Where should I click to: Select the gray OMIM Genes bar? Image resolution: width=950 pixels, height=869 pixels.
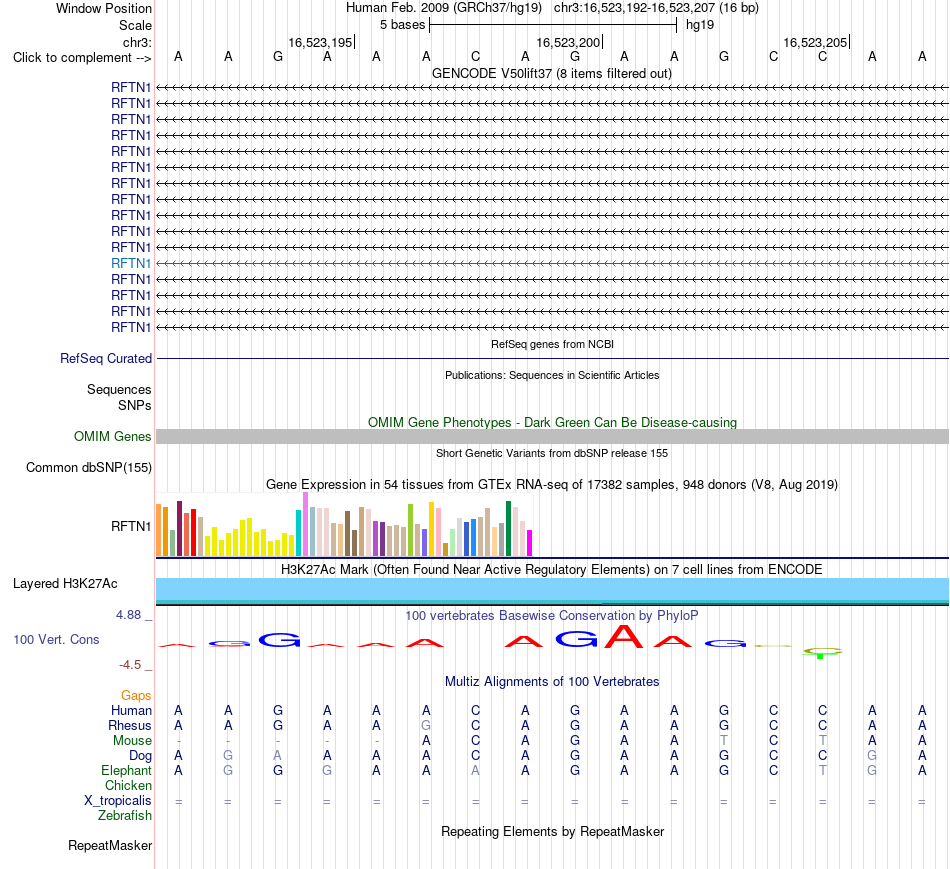pos(552,436)
